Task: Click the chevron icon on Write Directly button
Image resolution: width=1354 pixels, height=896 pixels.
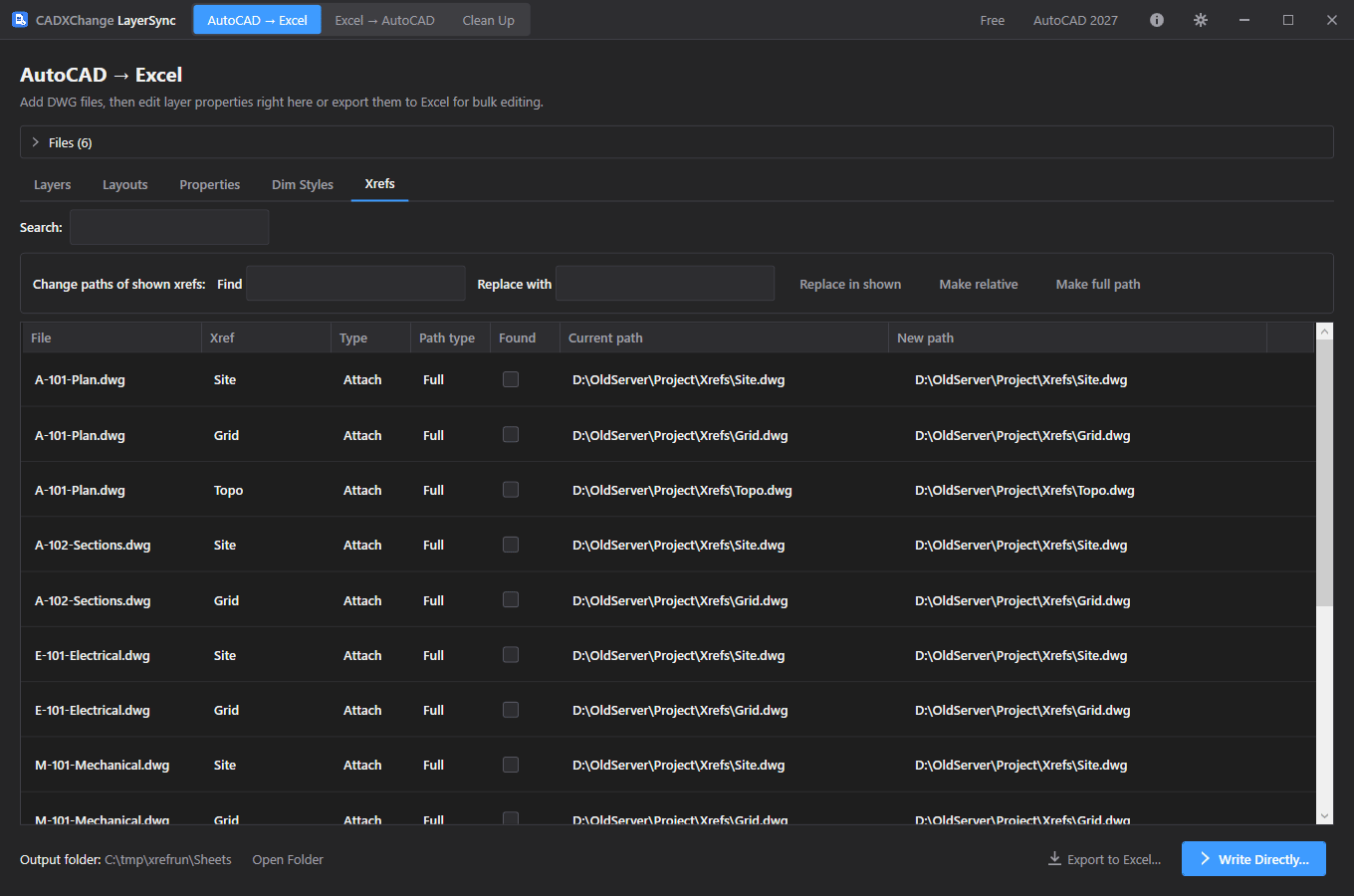Action: [x=1206, y=859]
